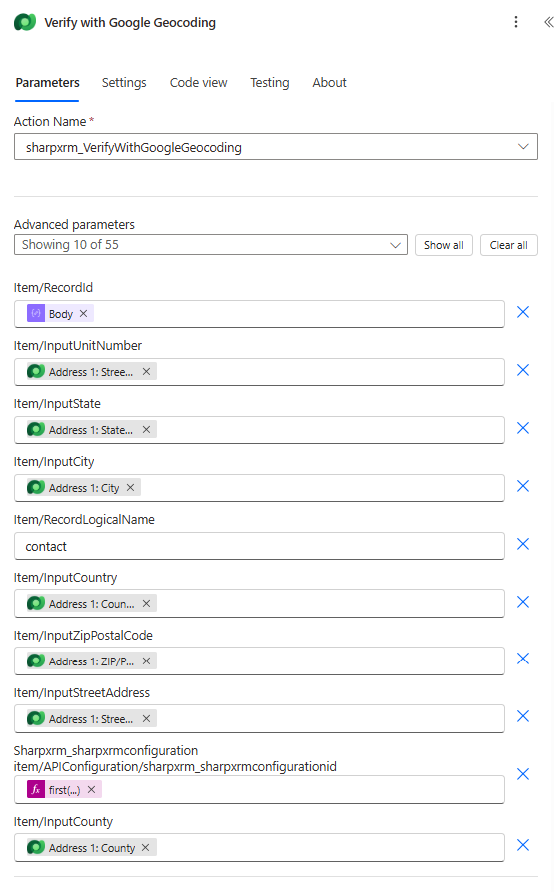
Task: Remove the Item/InputCity parameter
Action: 523,486
